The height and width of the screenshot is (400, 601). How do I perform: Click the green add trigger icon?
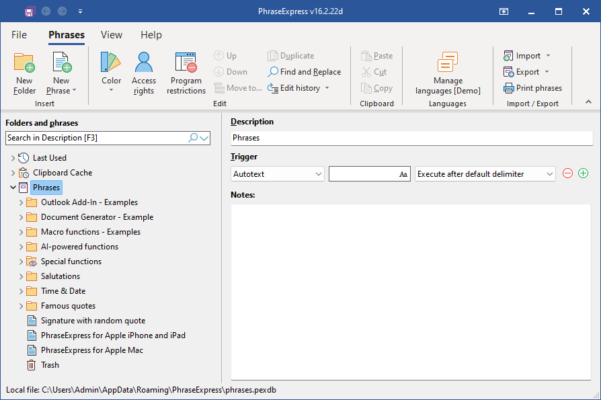click(x=583, y=174)
